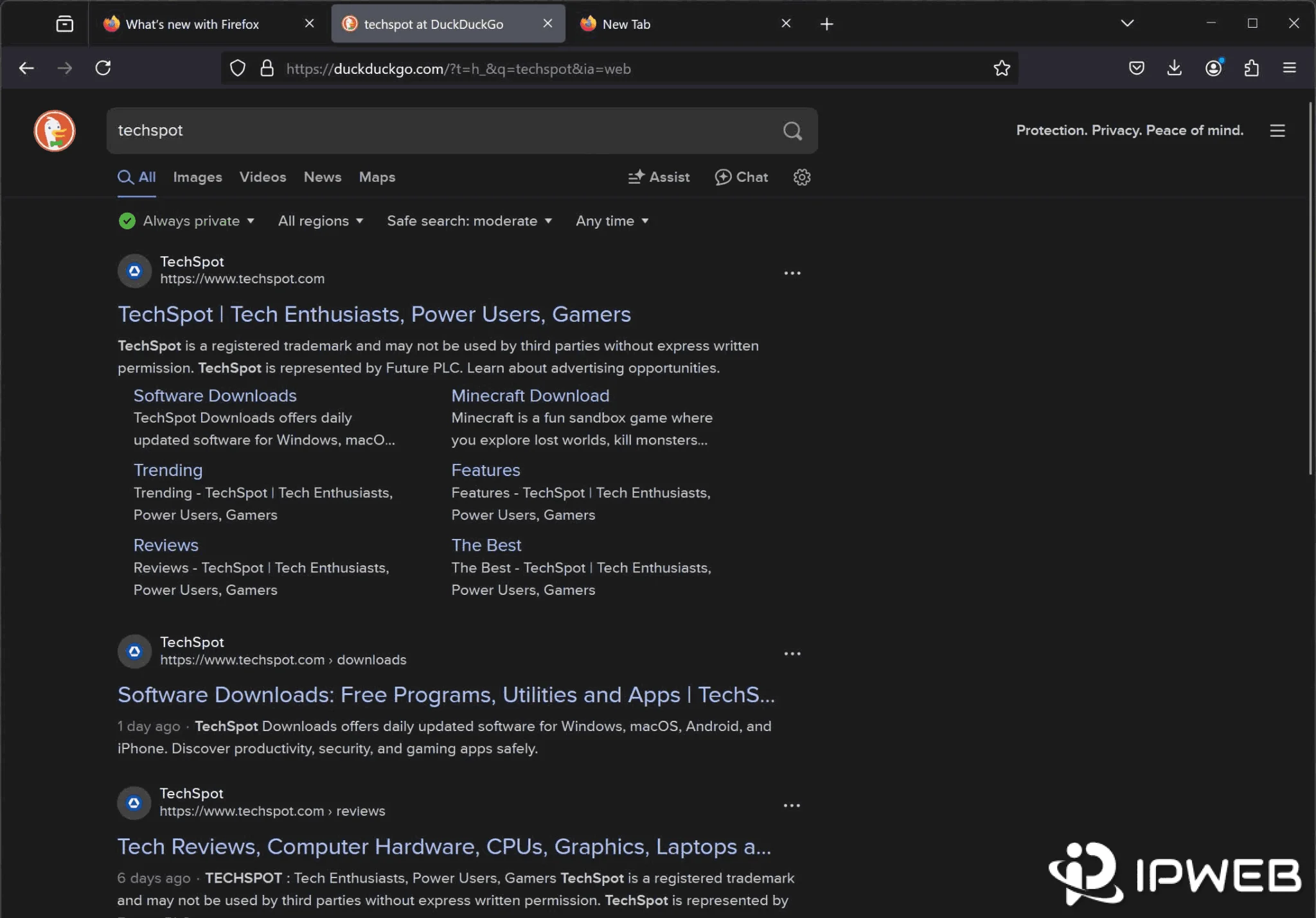Open the Save to Pocket icon
The width and height of the screenshot is (1316, 918).
(x=1137, y=68)
